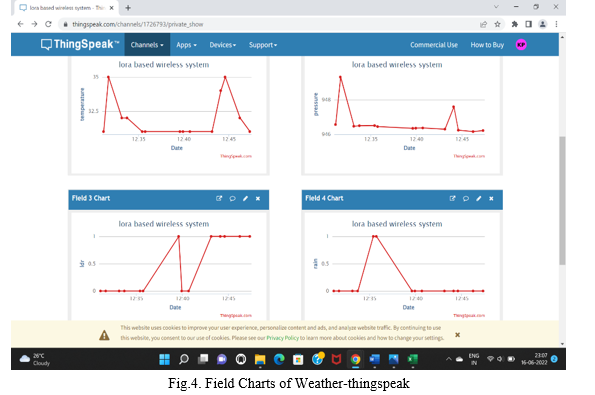This screenshot has width=595, height=395.
Task: Open Microsoft Edge from taskbar
Action: coord(279,359)
